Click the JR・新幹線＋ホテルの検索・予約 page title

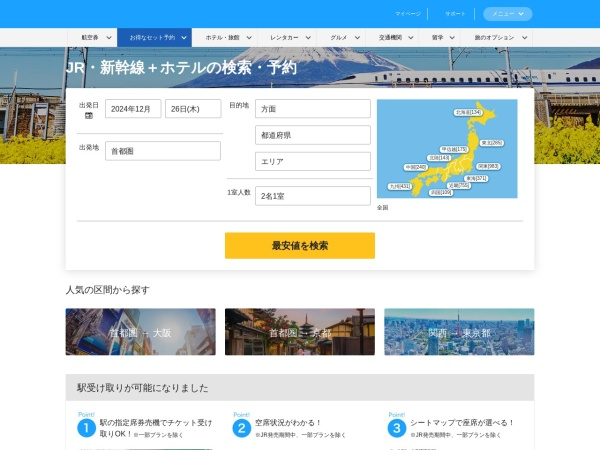click(181, 68)
